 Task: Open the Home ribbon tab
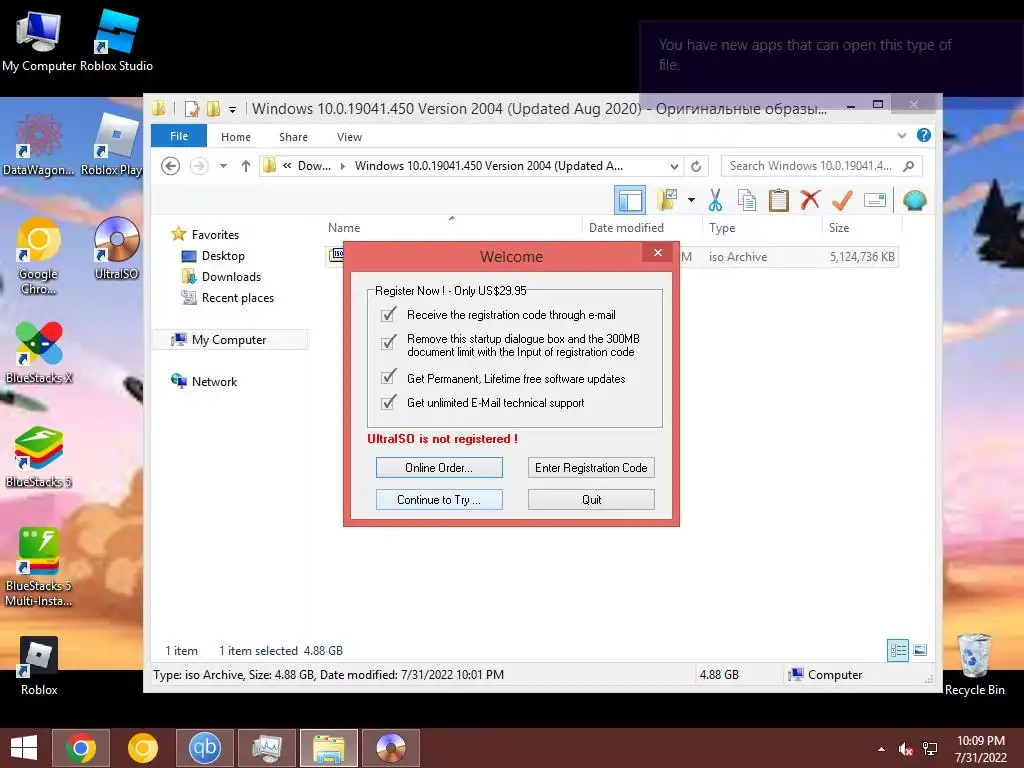coord(236,137)
